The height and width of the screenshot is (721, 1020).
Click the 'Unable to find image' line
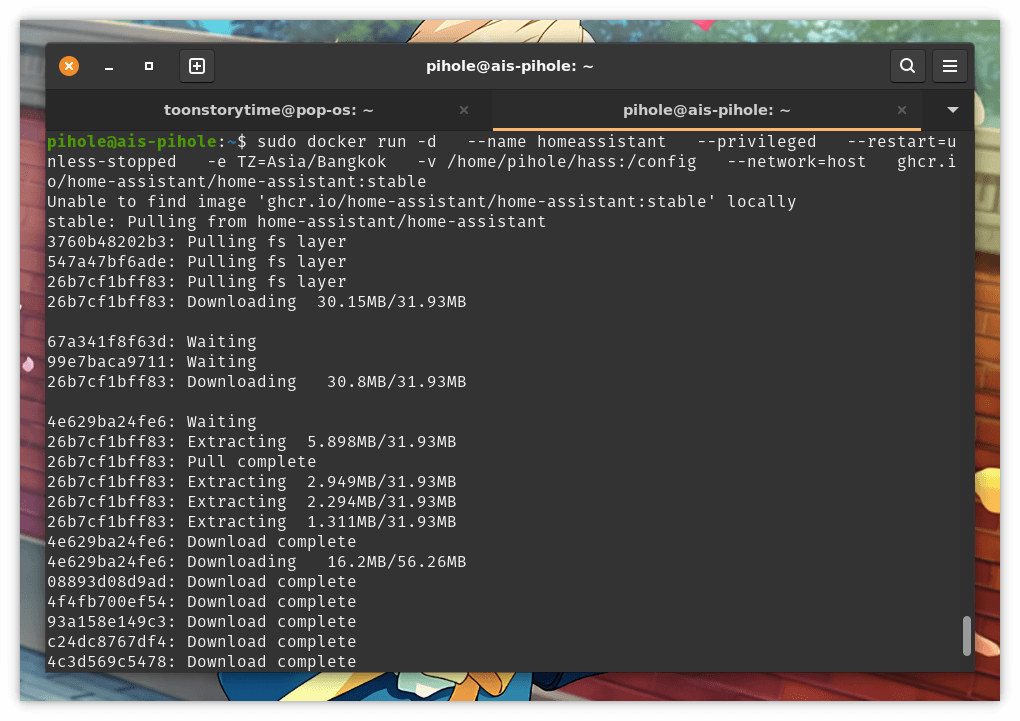(421, 202)
